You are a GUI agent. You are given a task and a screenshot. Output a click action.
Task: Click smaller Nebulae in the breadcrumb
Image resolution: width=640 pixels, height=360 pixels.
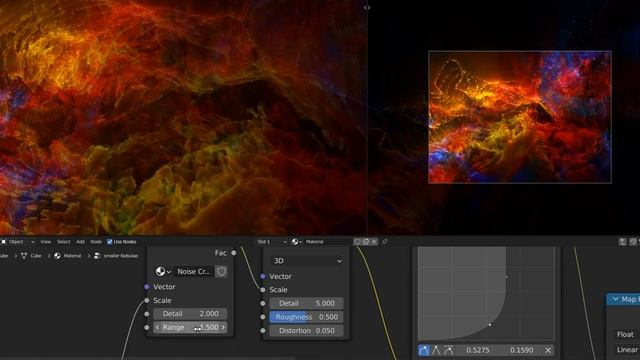point(121,256)
